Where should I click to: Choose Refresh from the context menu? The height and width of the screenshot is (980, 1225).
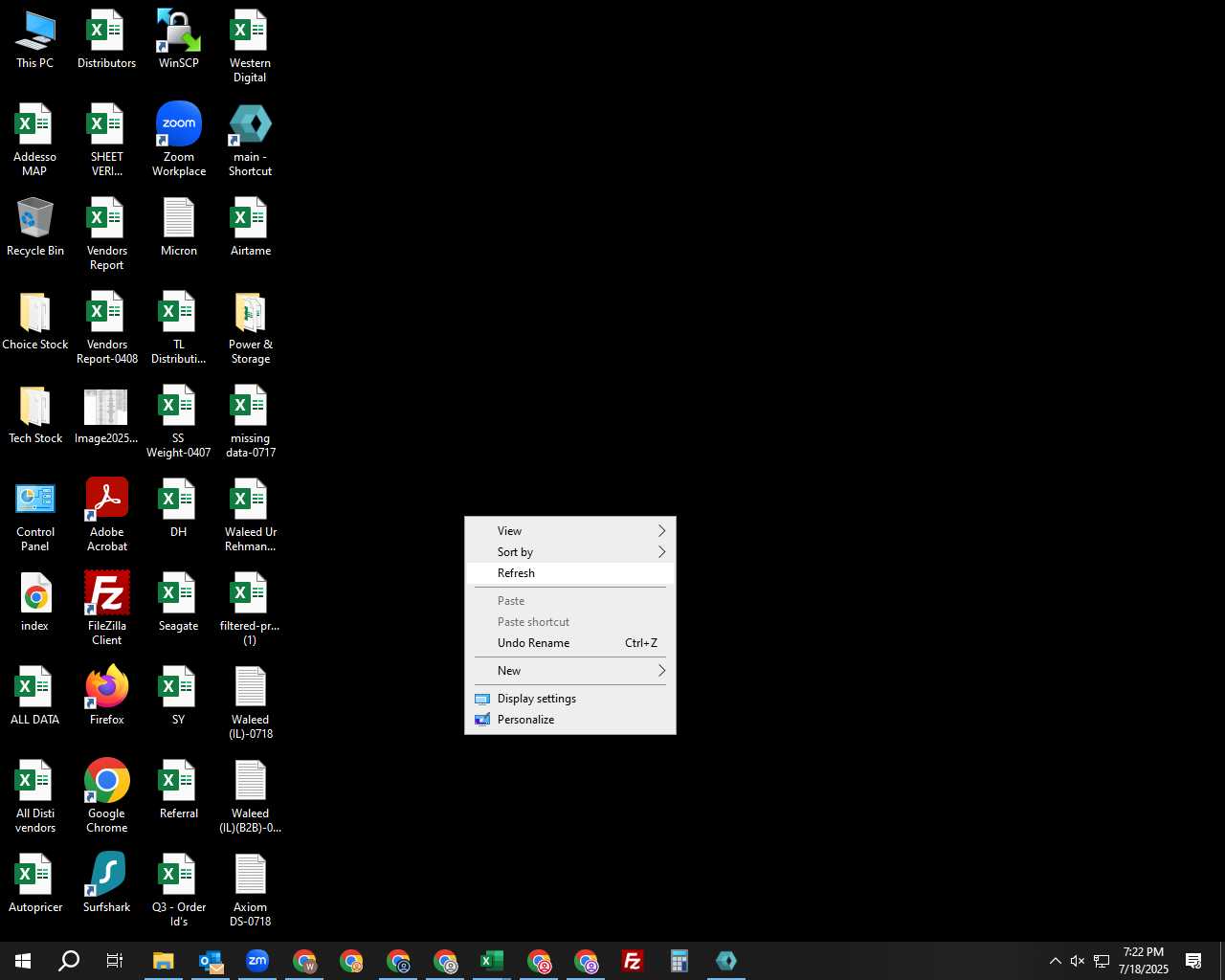click(x=570, y=572)
